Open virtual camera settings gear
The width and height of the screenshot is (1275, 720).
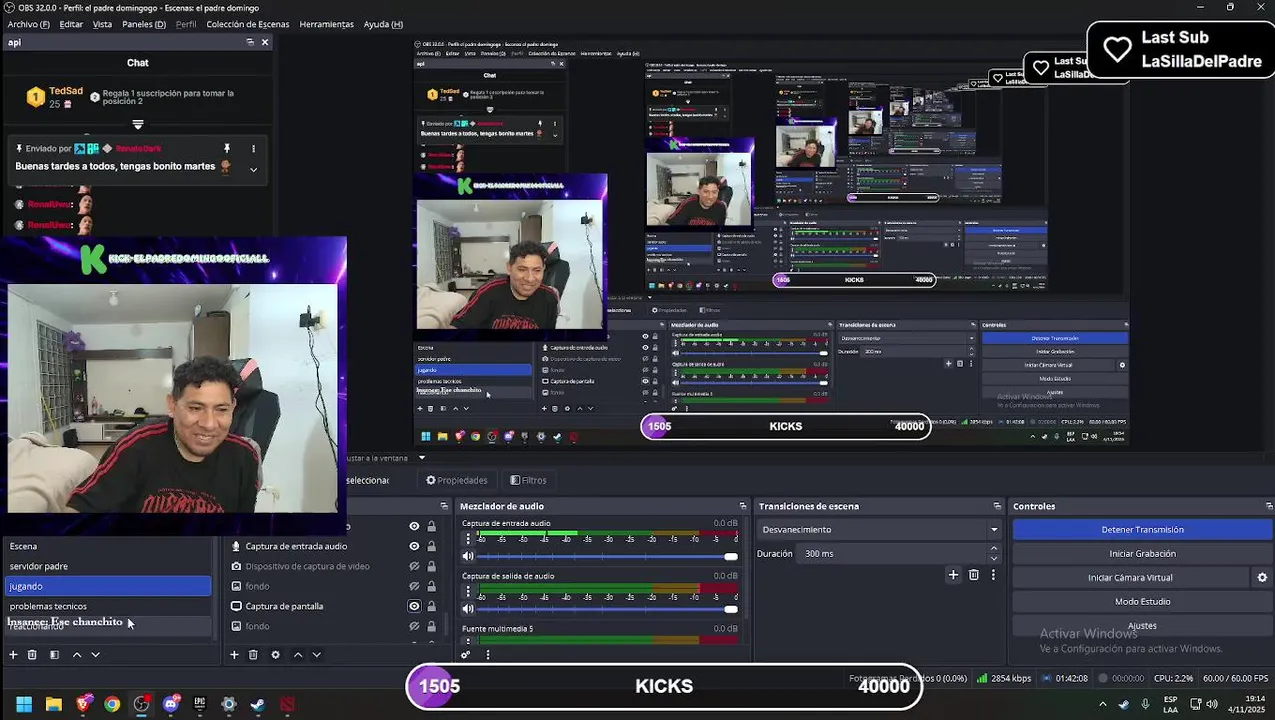(1262, 577)
